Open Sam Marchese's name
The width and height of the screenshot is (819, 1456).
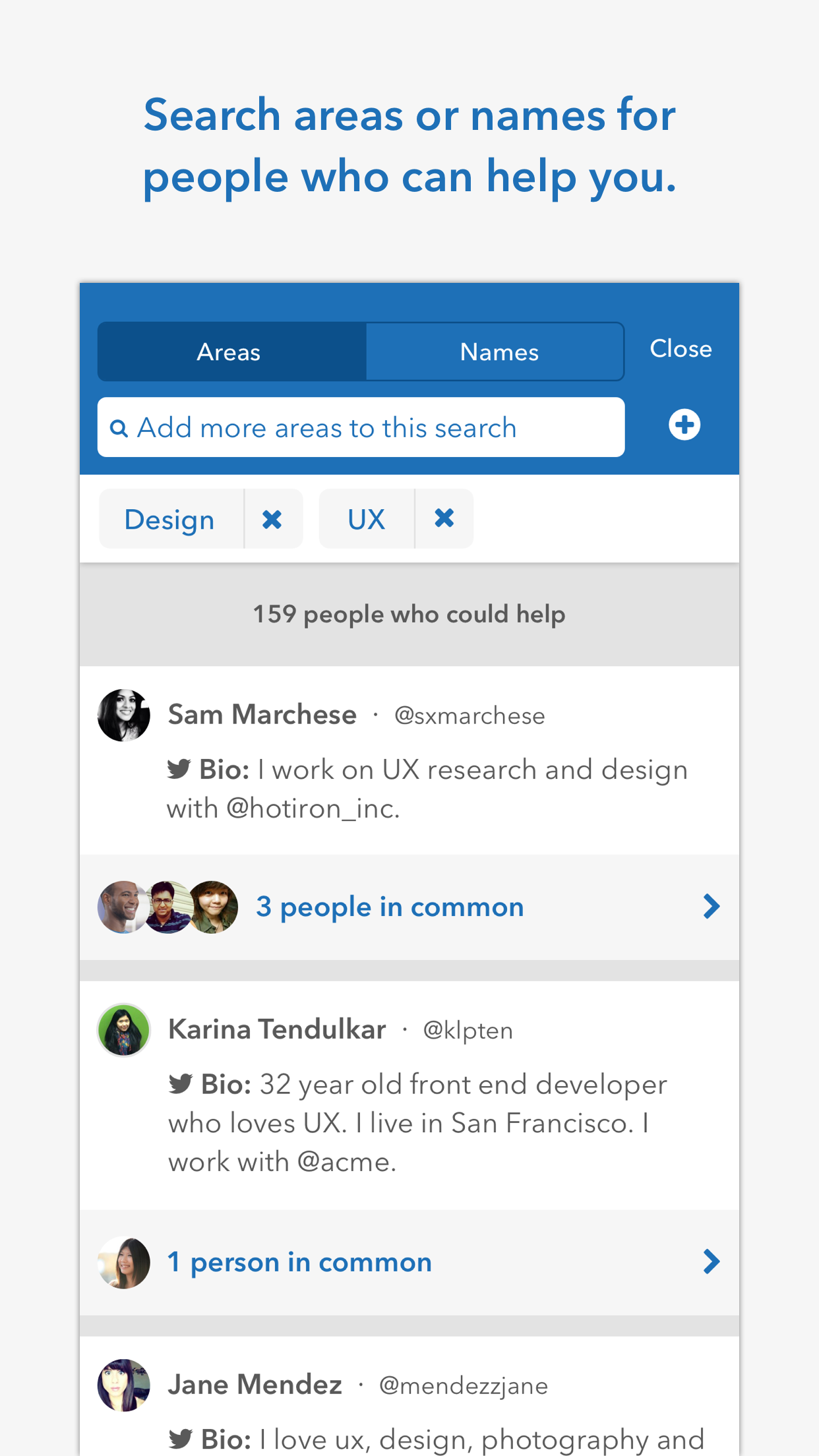click(262, 715)
